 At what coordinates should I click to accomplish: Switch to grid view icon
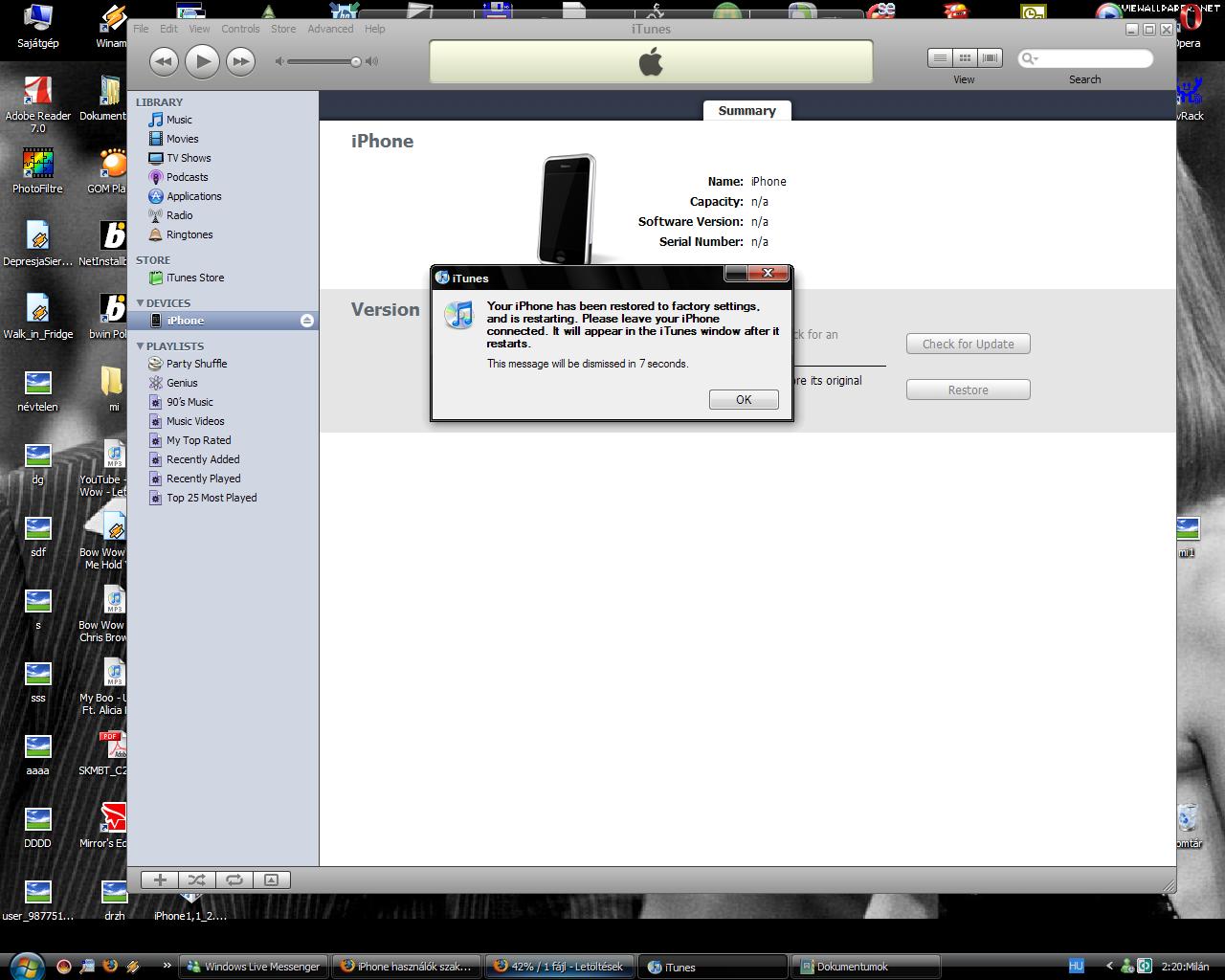pyautogui.click(x=965, y=58)
